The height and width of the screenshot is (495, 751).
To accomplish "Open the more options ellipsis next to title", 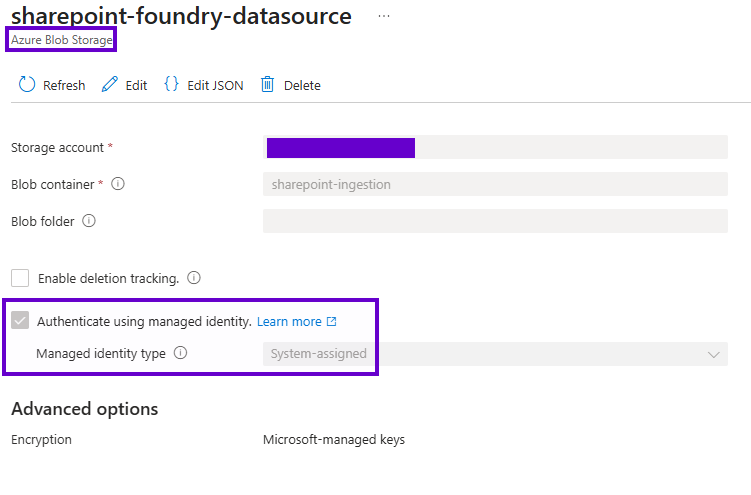I will 384,17.
